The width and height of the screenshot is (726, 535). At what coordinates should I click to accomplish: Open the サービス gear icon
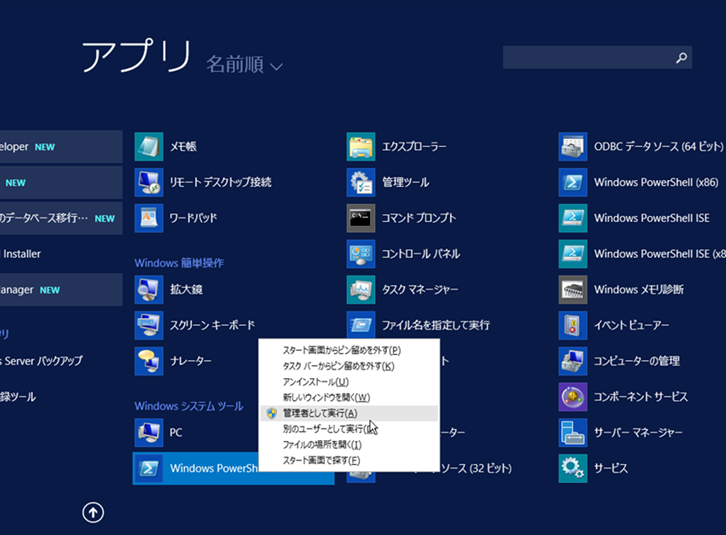(x=573, y=468)
